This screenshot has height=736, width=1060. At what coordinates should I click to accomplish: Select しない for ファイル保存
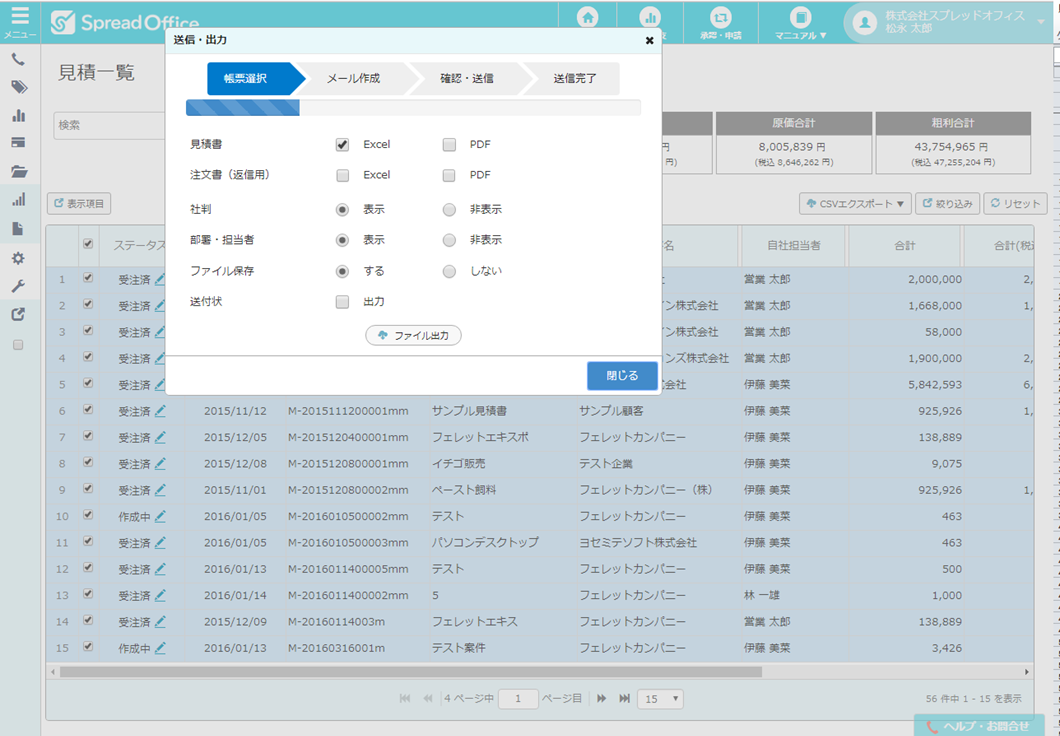coord(449,271)
